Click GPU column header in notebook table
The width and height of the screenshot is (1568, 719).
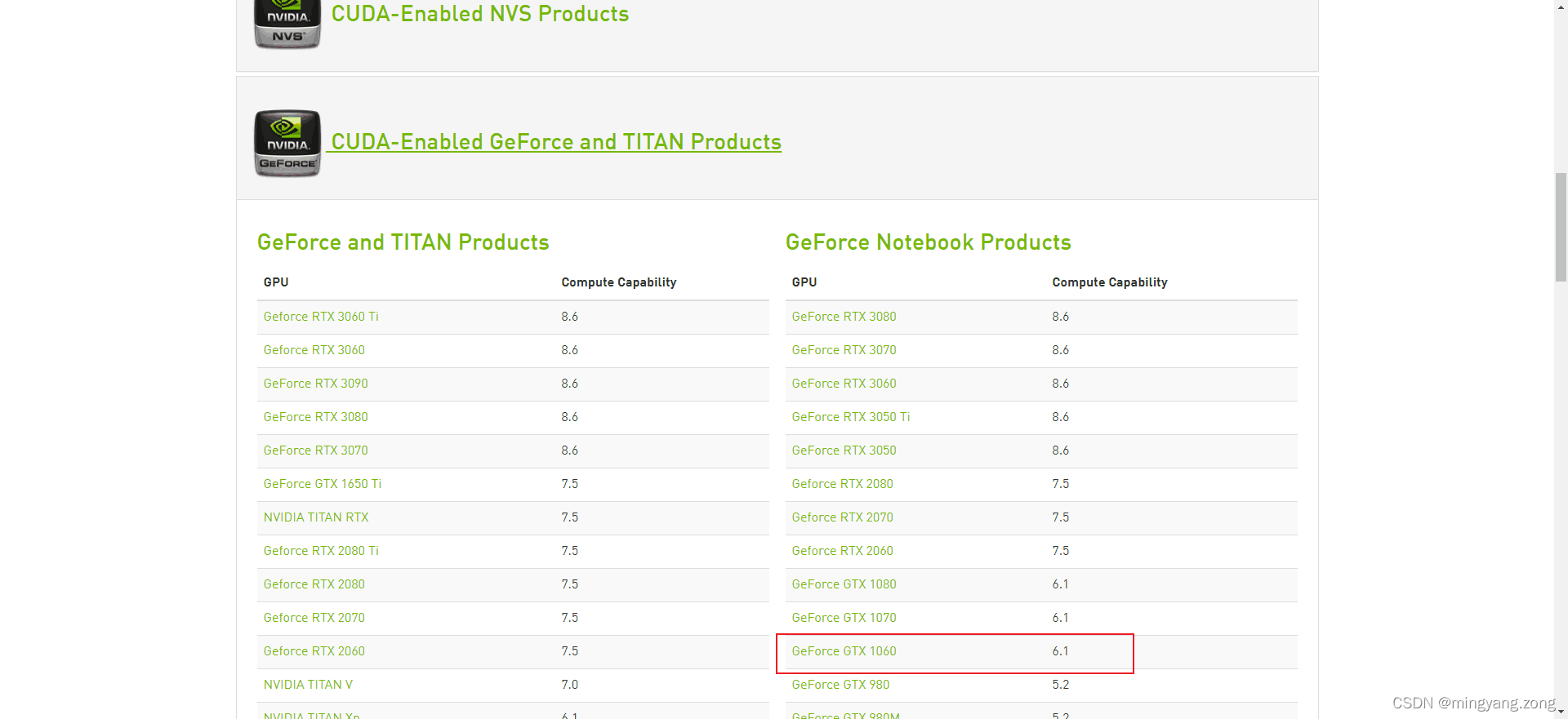point(804,282)
